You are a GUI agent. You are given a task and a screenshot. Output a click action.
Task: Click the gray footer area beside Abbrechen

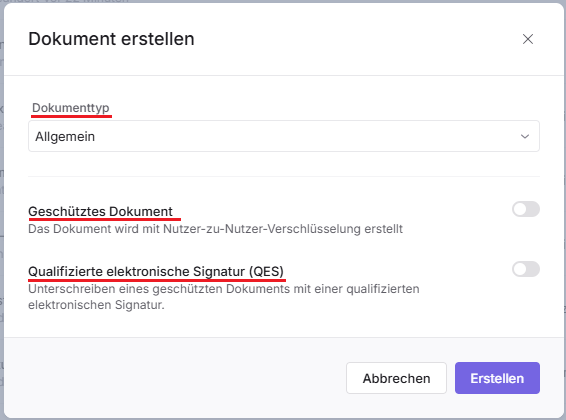point(173,377)
